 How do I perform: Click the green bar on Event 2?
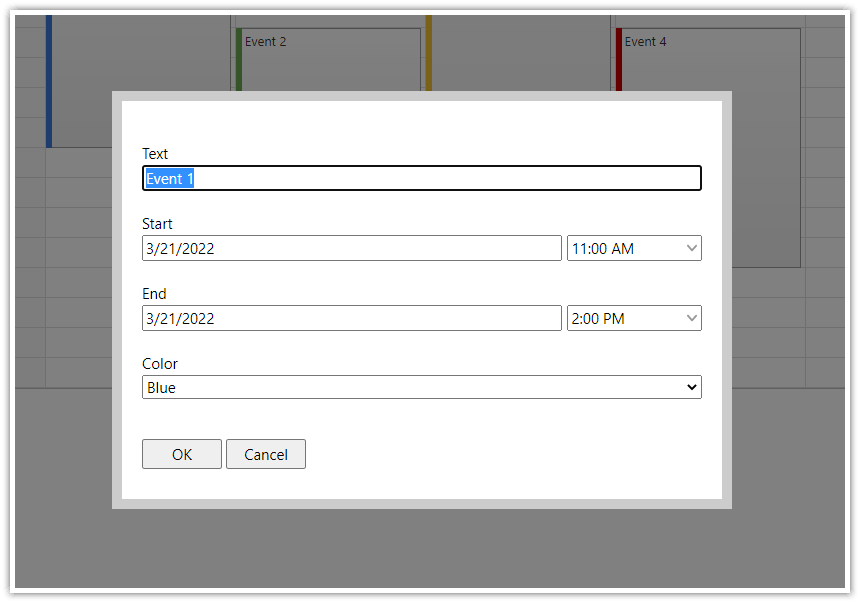[x=237, y=60]
